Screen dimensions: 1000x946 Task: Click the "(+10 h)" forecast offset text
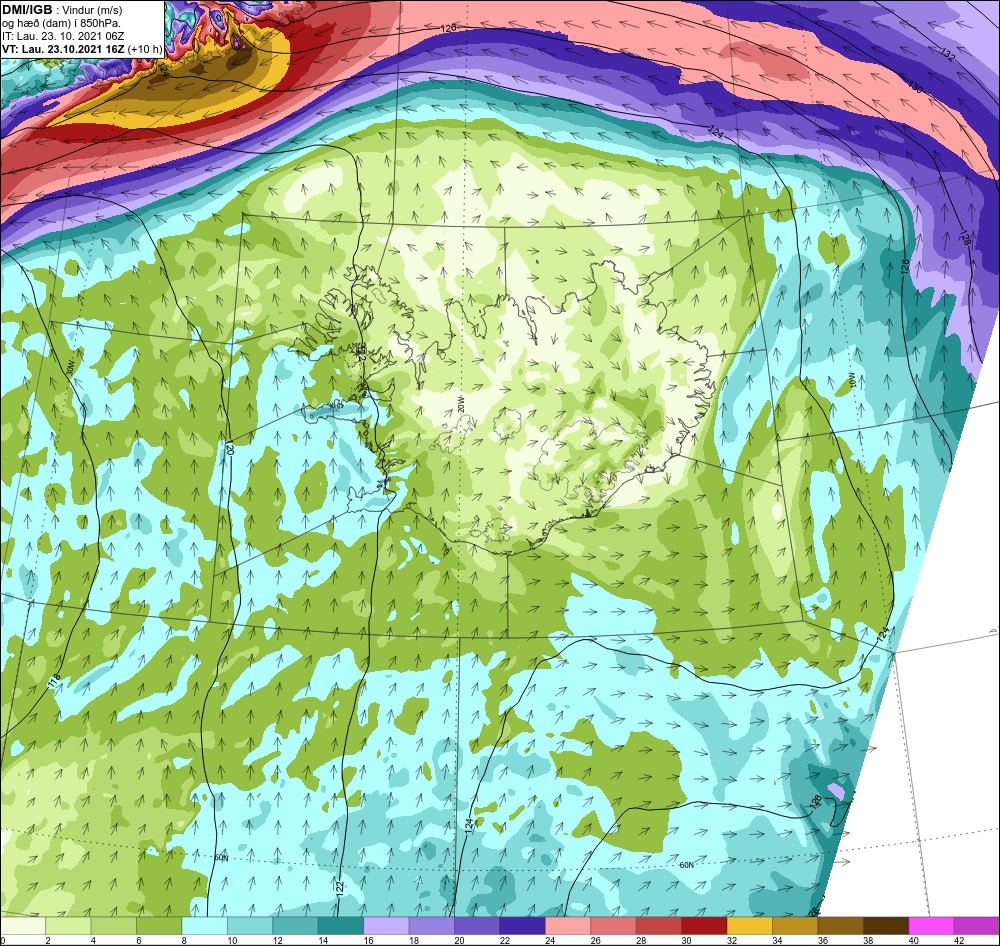pos(145,49)
